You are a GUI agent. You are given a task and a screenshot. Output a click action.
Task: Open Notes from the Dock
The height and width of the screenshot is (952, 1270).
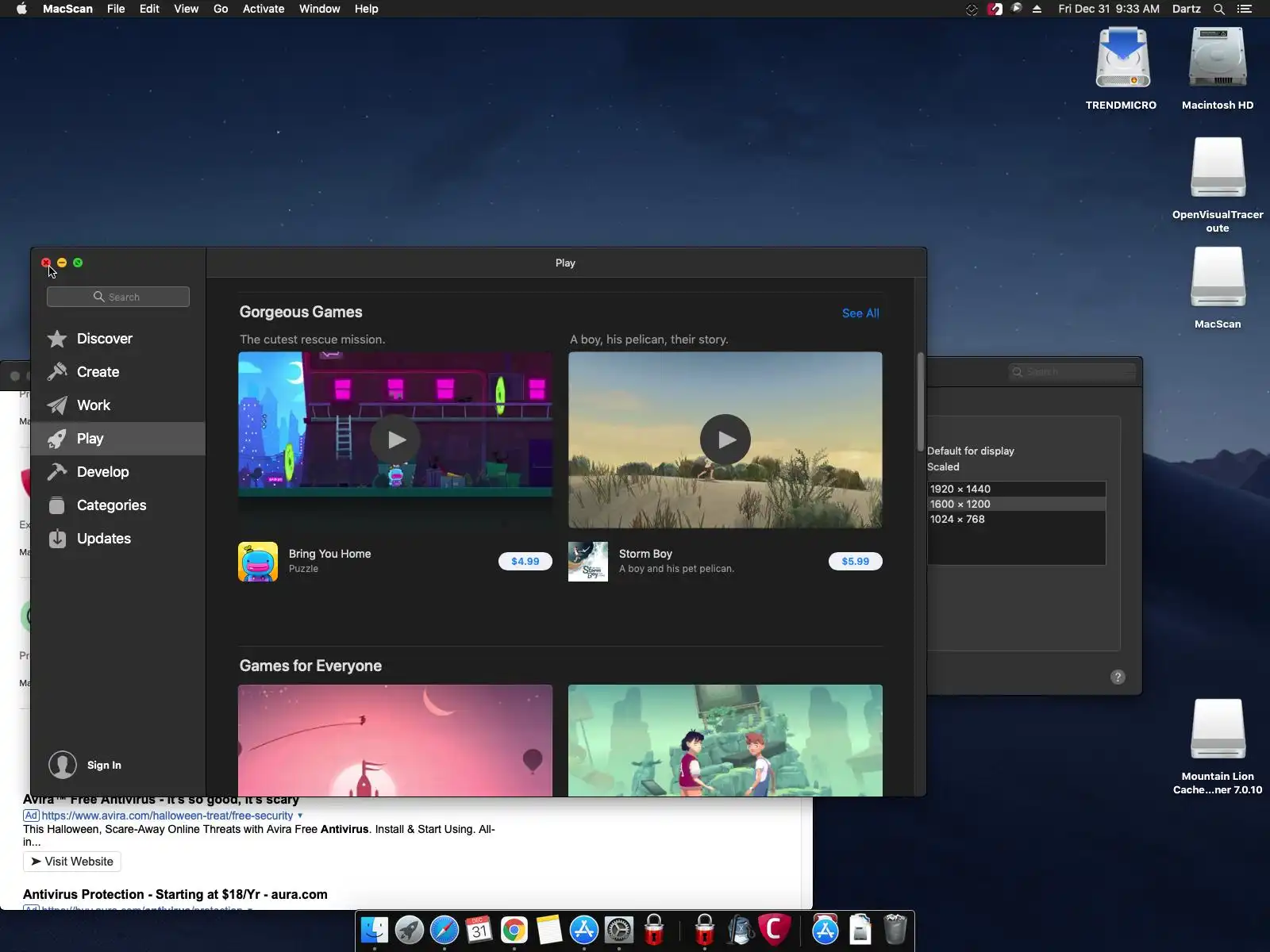coord(549,930)
